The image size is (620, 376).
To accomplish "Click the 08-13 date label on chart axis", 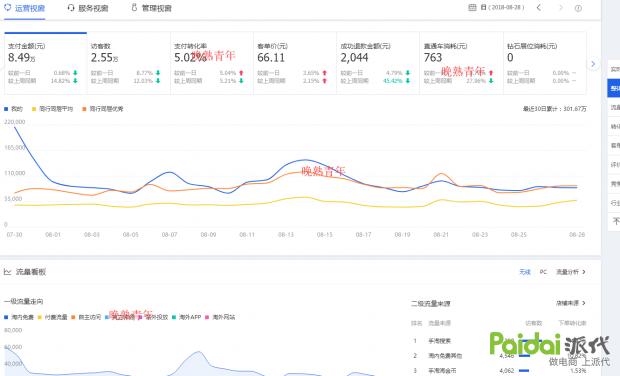I will point(285,235).
